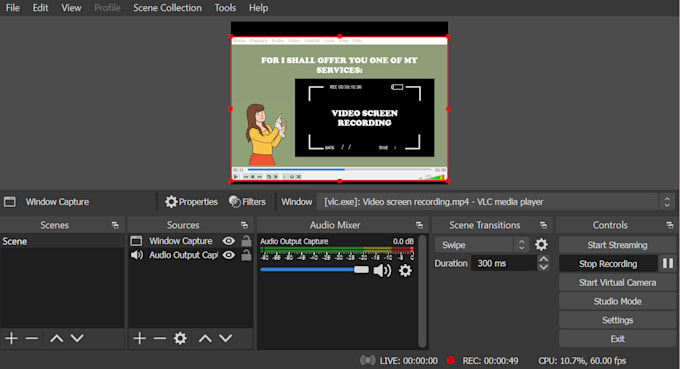The image size is (680, 369).
Task: Open source Properties with gear icon
Action: [191, 202]
